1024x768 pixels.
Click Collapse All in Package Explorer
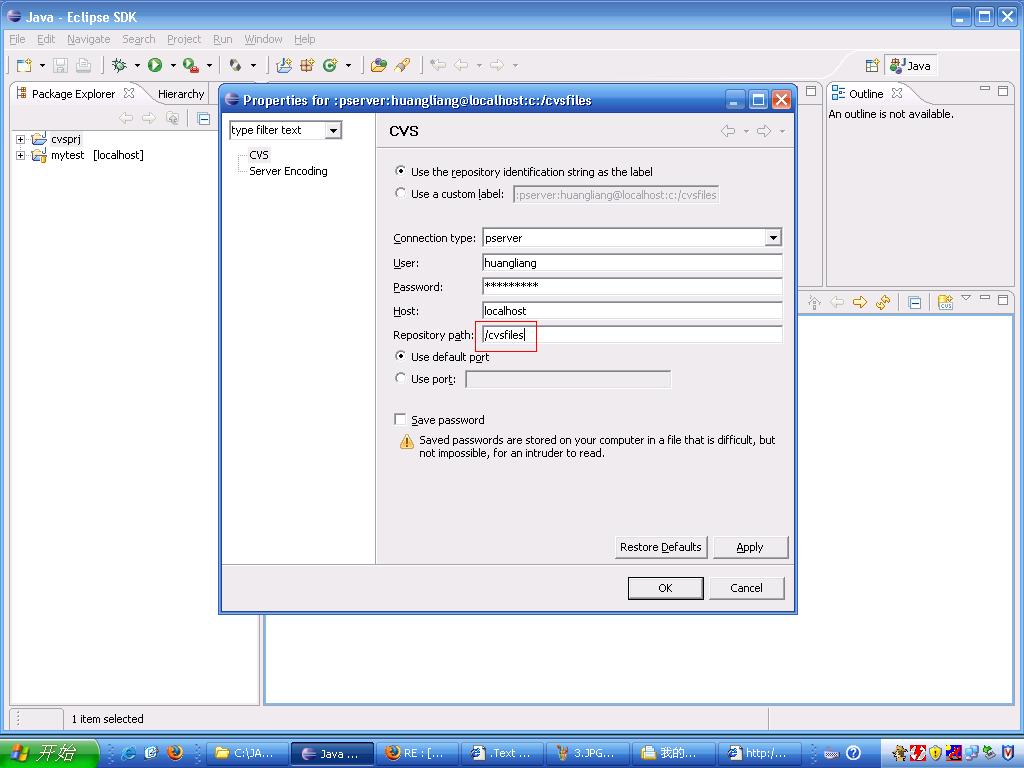point(204,118)
